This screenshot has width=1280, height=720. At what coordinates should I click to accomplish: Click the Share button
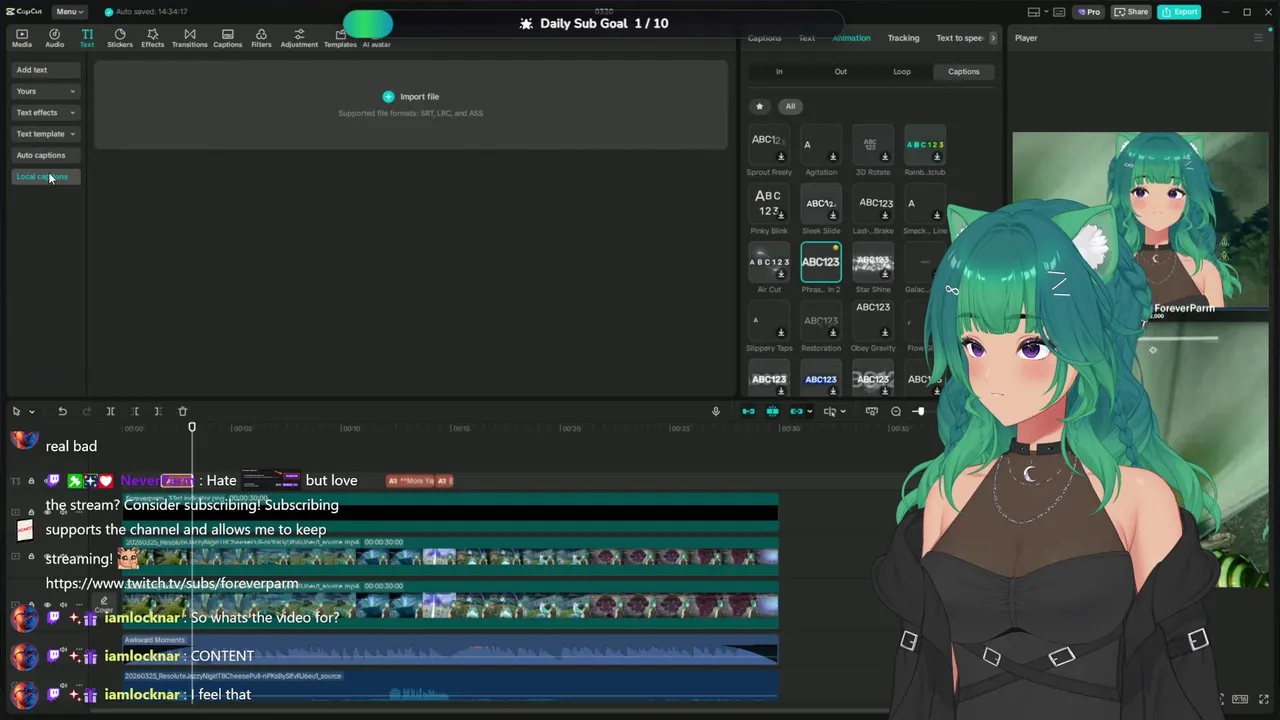pos(1131,12)
